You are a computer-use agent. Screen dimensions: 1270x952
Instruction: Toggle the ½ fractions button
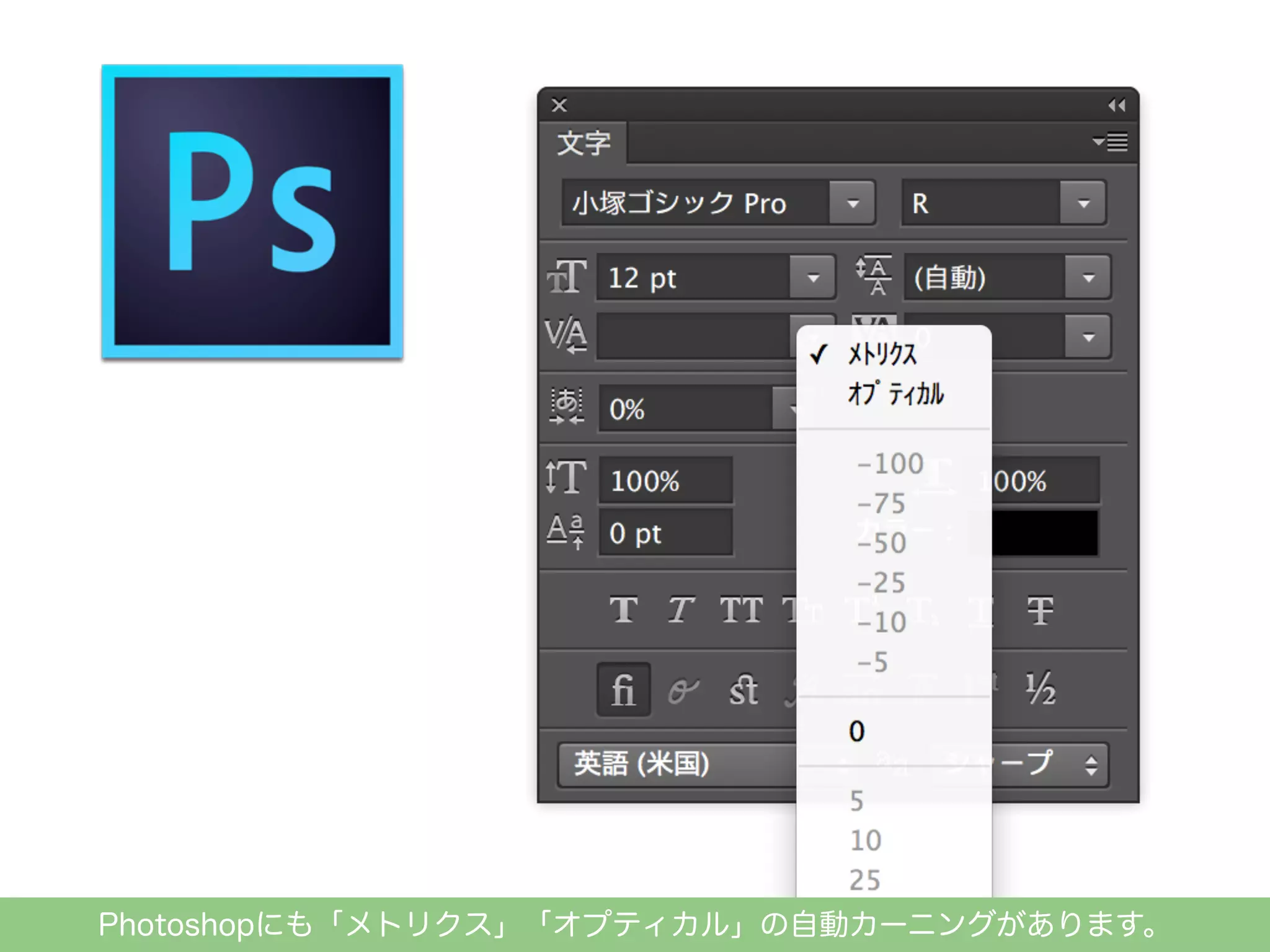[x=1041, y=689]
